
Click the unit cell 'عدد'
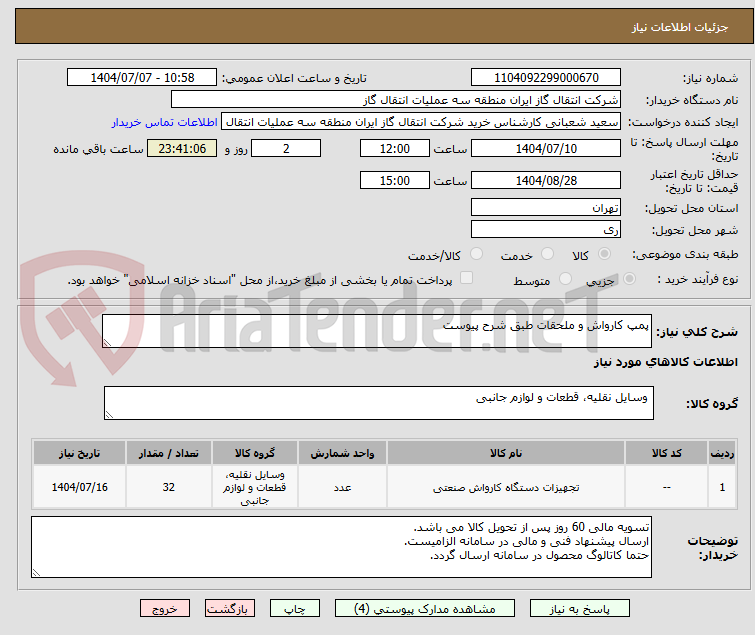(x=342, y=487)
